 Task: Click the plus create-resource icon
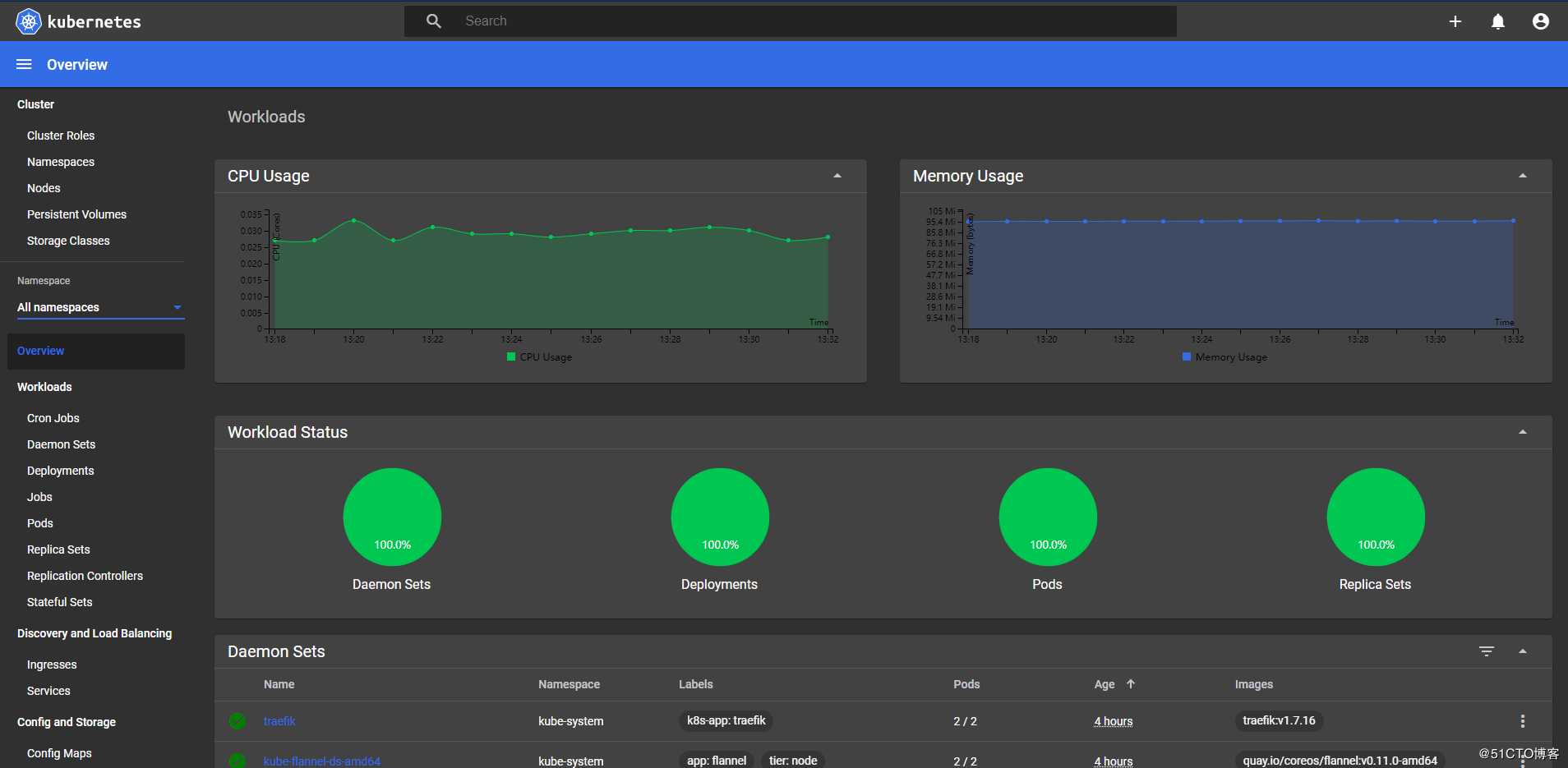point(1455,21)
